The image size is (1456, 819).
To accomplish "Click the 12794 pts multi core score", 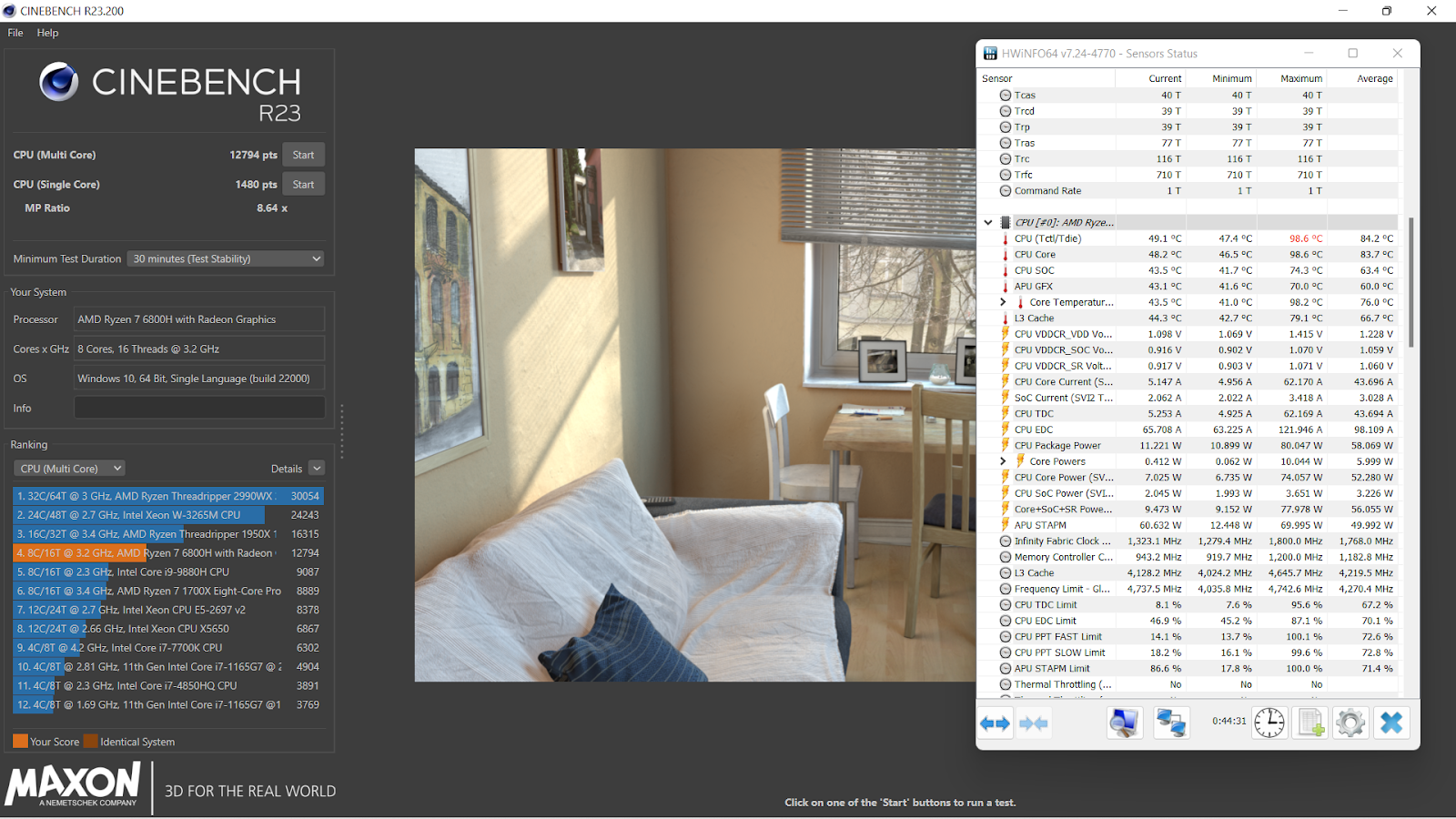I will tap(253, 155).
